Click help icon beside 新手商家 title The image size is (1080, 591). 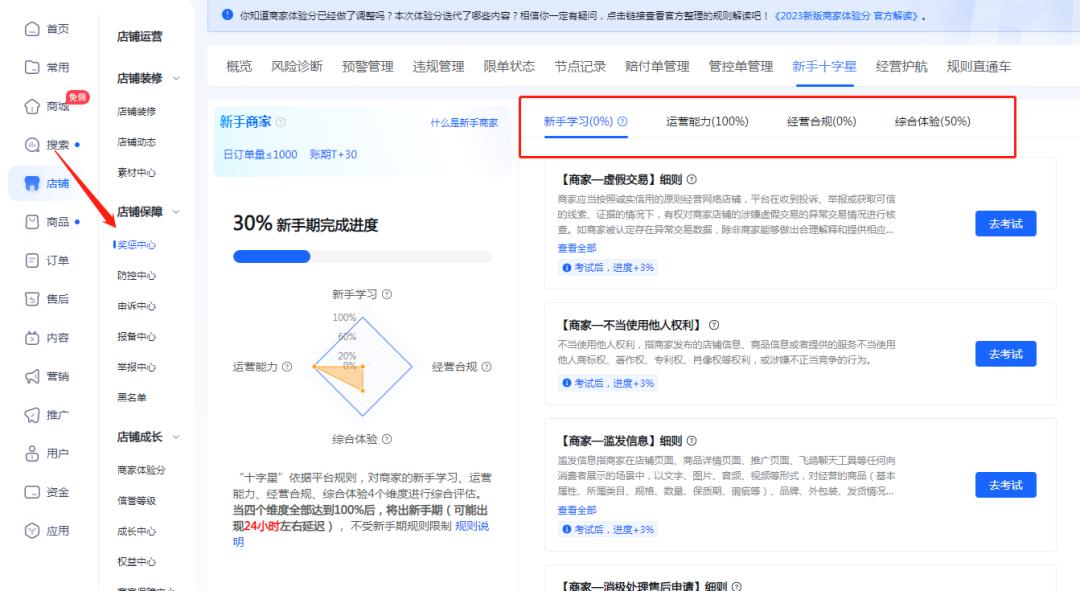(281, 123)
